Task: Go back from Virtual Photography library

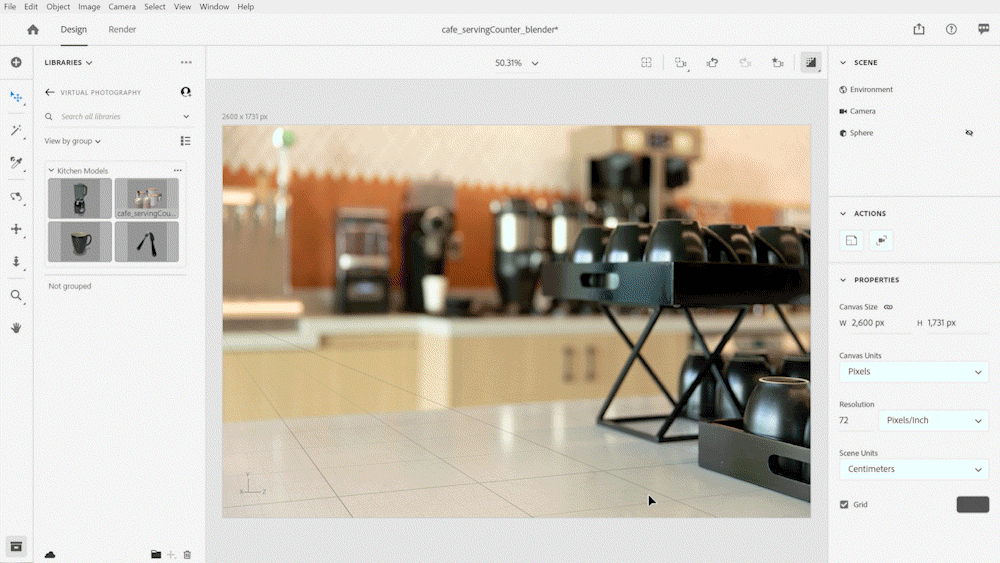Action: [x=50, y=92]
